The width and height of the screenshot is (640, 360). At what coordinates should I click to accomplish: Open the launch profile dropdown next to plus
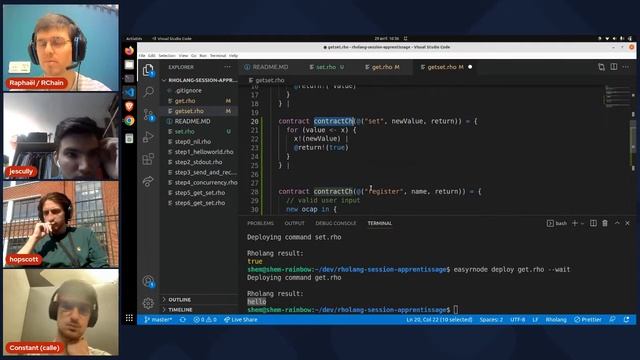click(x=582, y=223)
